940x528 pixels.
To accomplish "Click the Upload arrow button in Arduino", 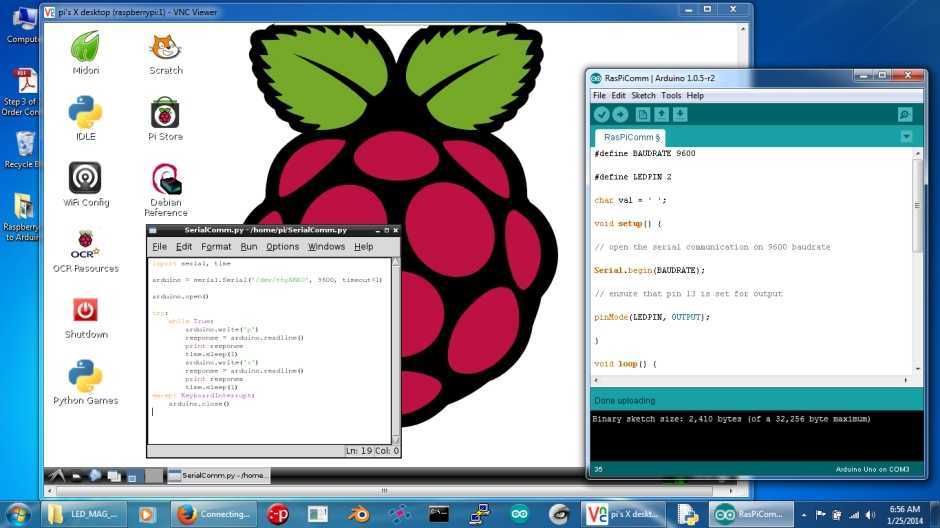I will click(620, 114).
